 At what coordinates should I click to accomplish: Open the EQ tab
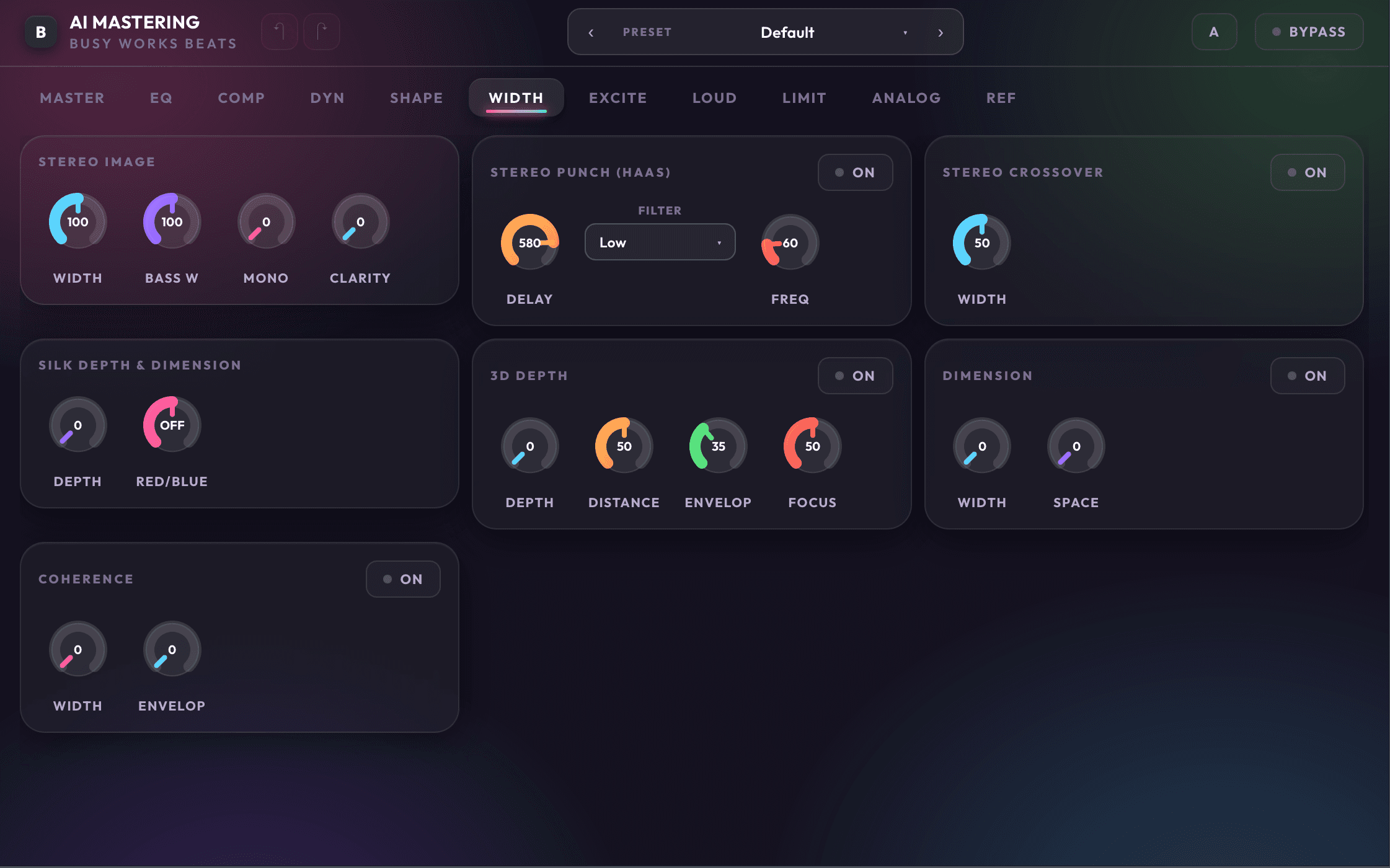point(161,98)
